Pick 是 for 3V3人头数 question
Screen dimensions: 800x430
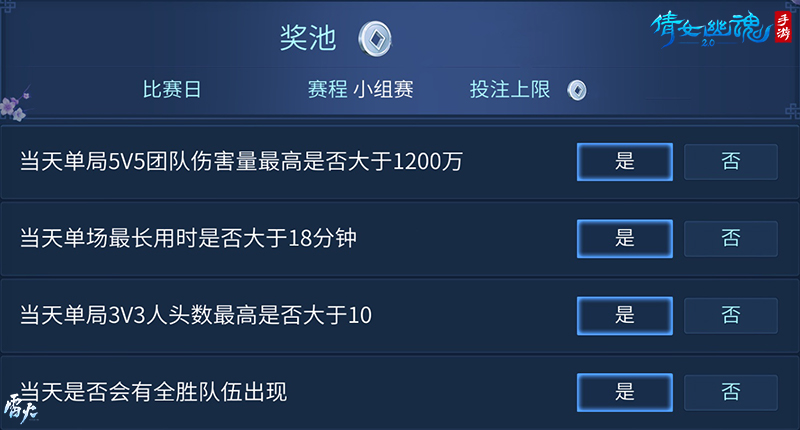coord(625,316)
